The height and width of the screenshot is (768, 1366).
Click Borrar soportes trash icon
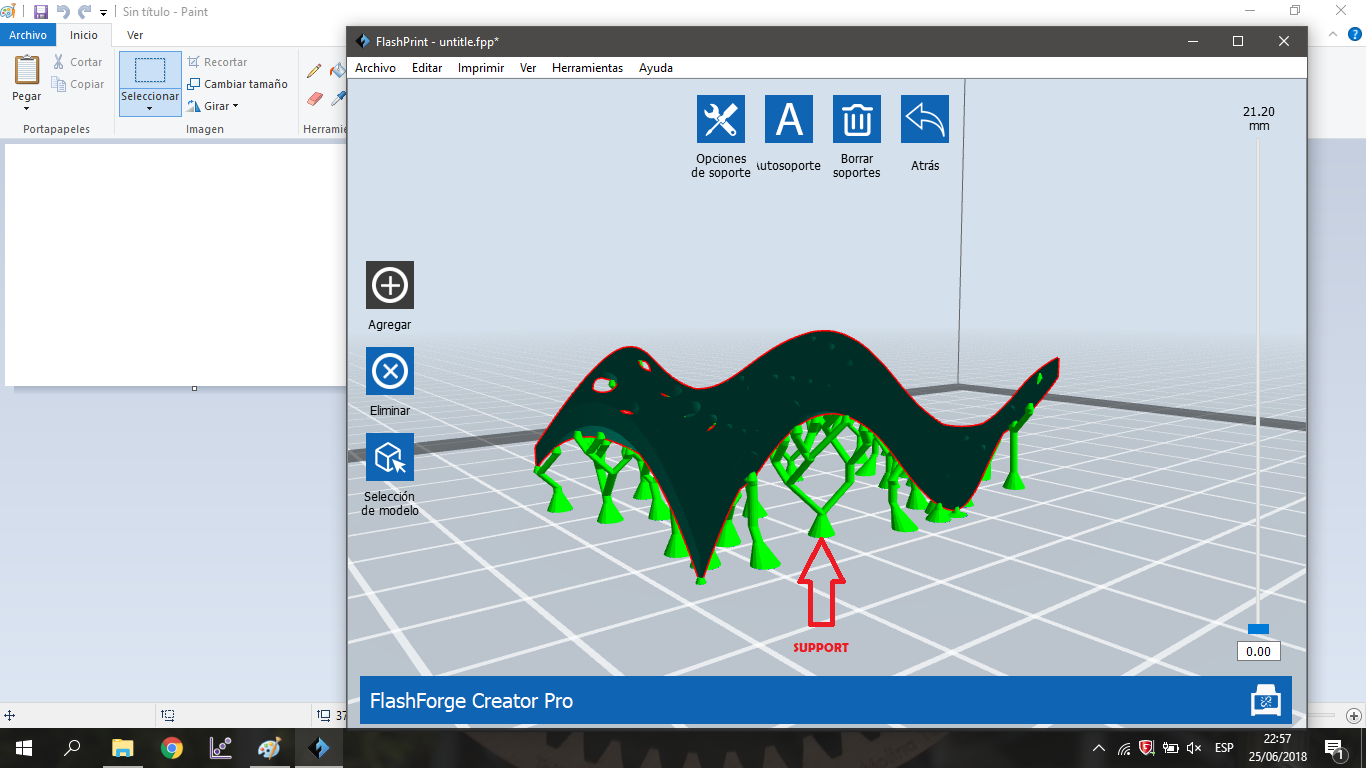[x=857, y=119]
